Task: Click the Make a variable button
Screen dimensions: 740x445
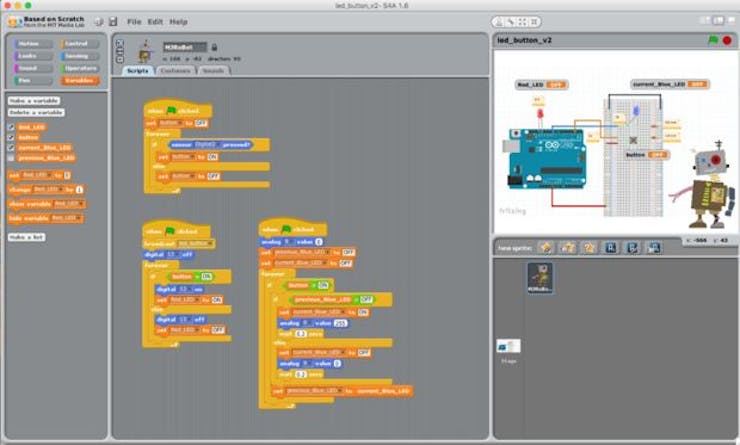Action: pyautogui.click(x=34, y=101)
